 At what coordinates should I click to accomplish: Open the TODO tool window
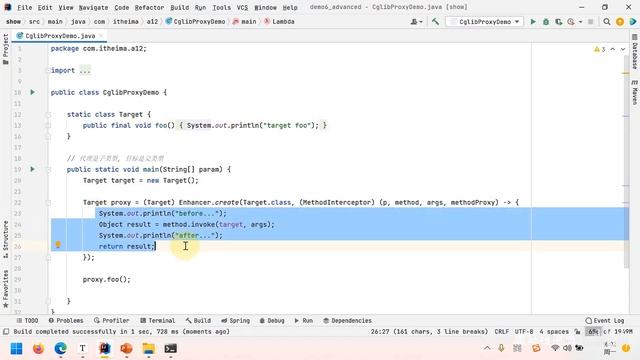pos(27,321)
